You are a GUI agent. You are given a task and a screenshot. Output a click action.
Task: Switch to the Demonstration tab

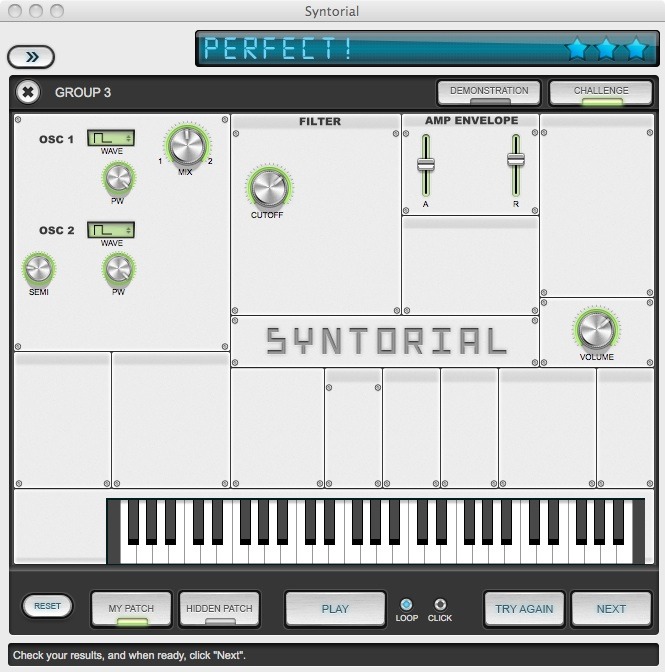(489, 93)
